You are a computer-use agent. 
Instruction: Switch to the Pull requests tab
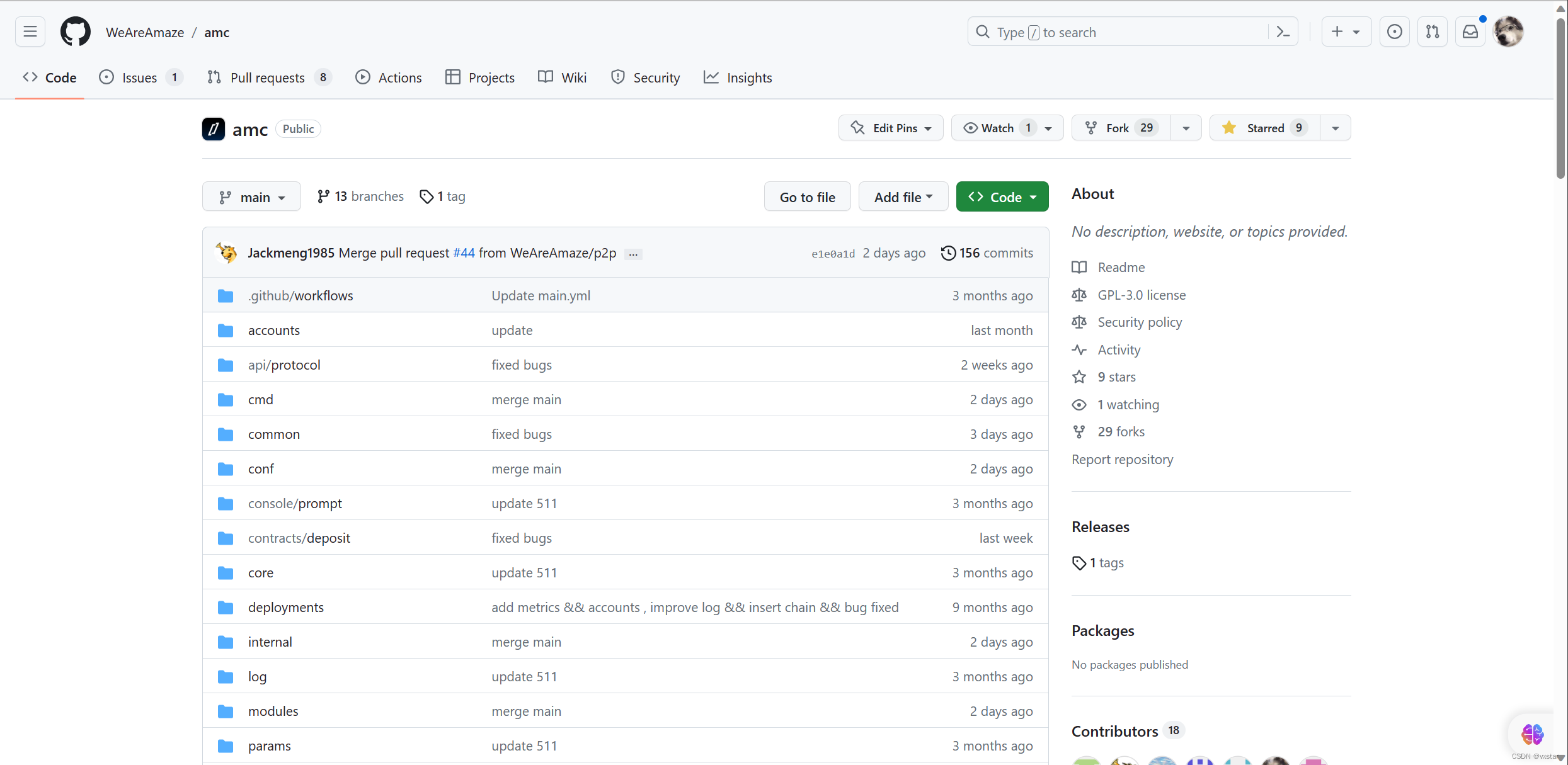click(267, 77)
